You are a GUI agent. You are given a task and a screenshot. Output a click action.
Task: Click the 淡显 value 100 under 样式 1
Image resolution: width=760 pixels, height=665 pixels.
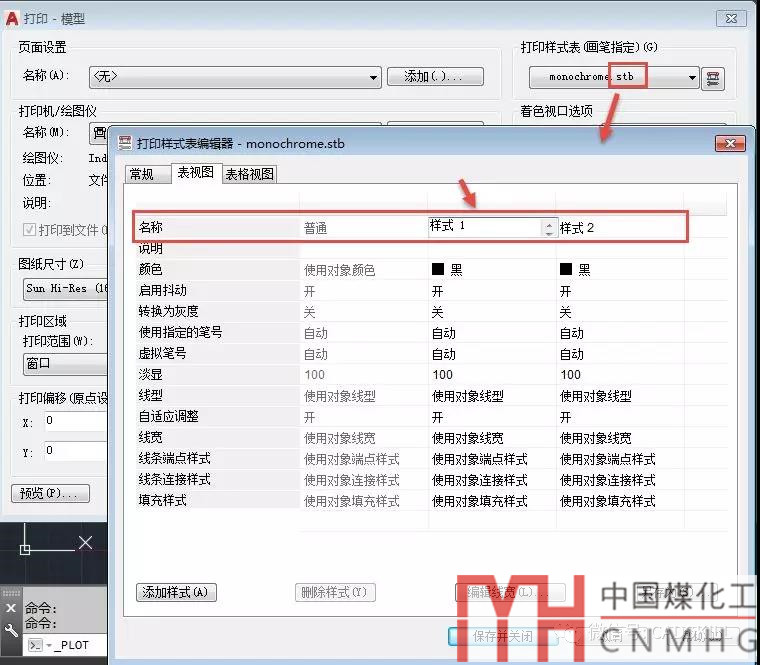pos(443,375)
